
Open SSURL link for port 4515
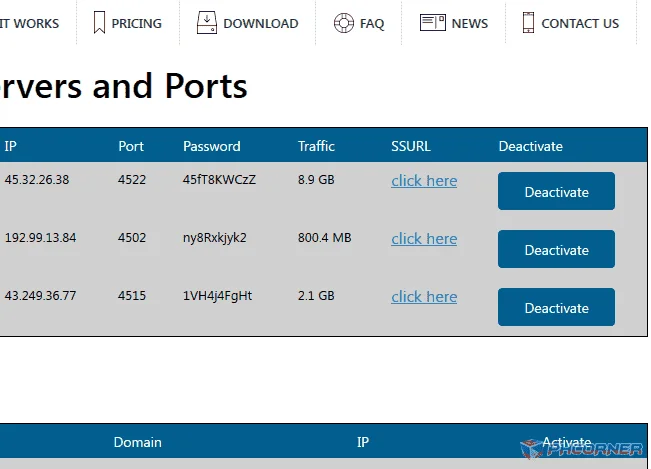point(424,297)
